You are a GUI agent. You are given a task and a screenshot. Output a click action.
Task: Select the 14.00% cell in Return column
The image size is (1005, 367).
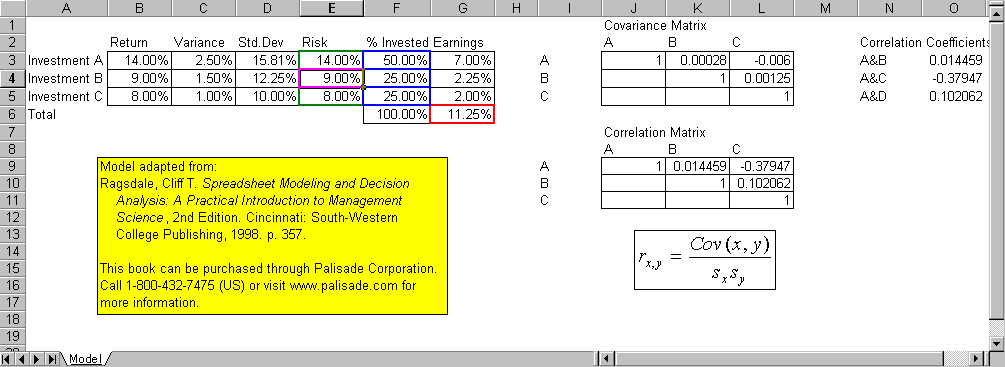(139, 61)
